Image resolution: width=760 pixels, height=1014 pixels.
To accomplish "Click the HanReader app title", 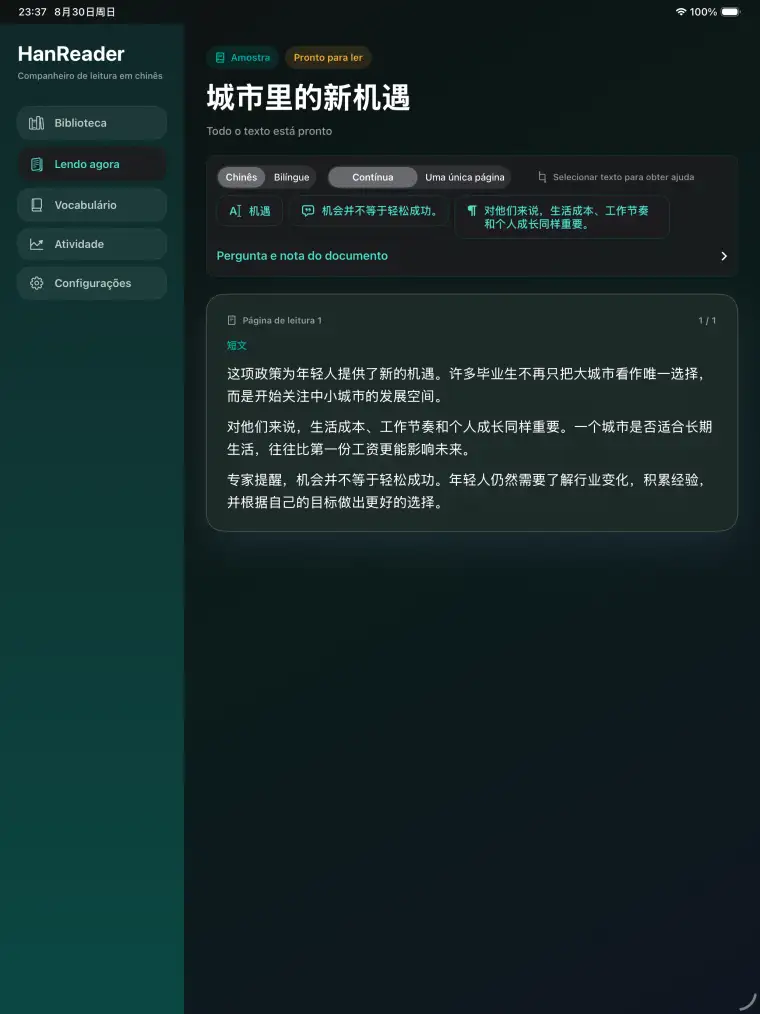I will click(71, 54).
